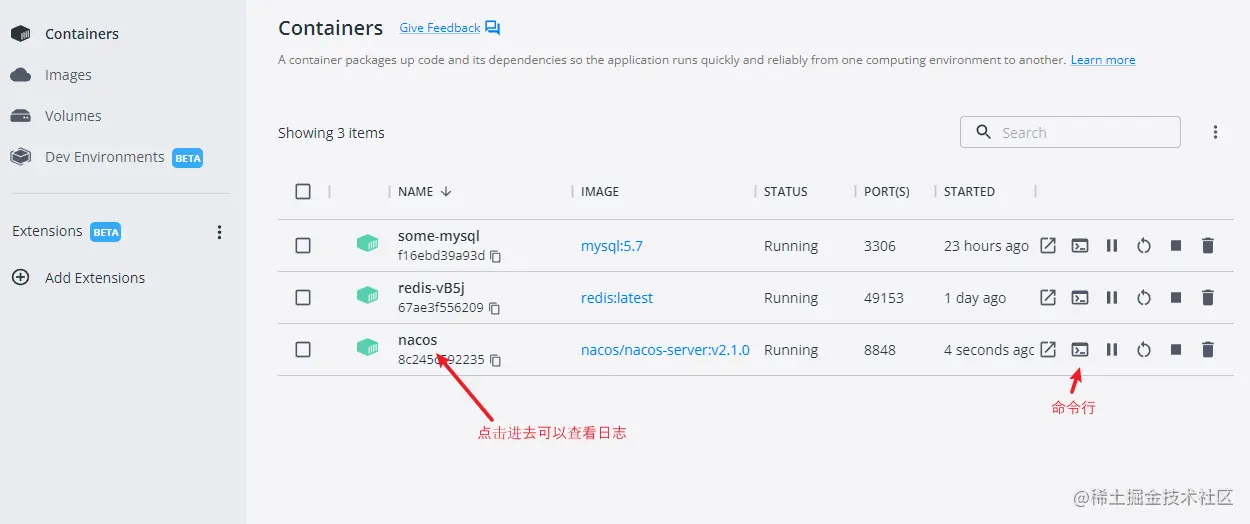This screenshot has width=1250, height=524.
Task: Focus the container Search field
Action: pyautogui.click(x=1070, y=132)
